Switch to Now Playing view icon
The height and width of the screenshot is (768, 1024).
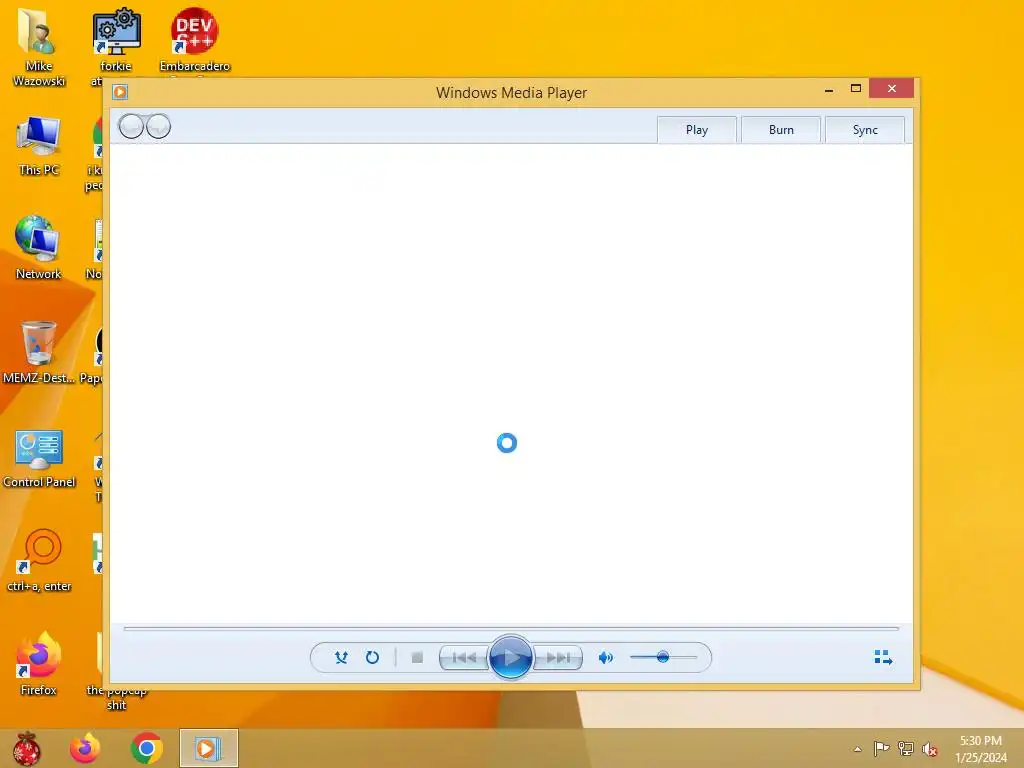(x=883, y=657)
